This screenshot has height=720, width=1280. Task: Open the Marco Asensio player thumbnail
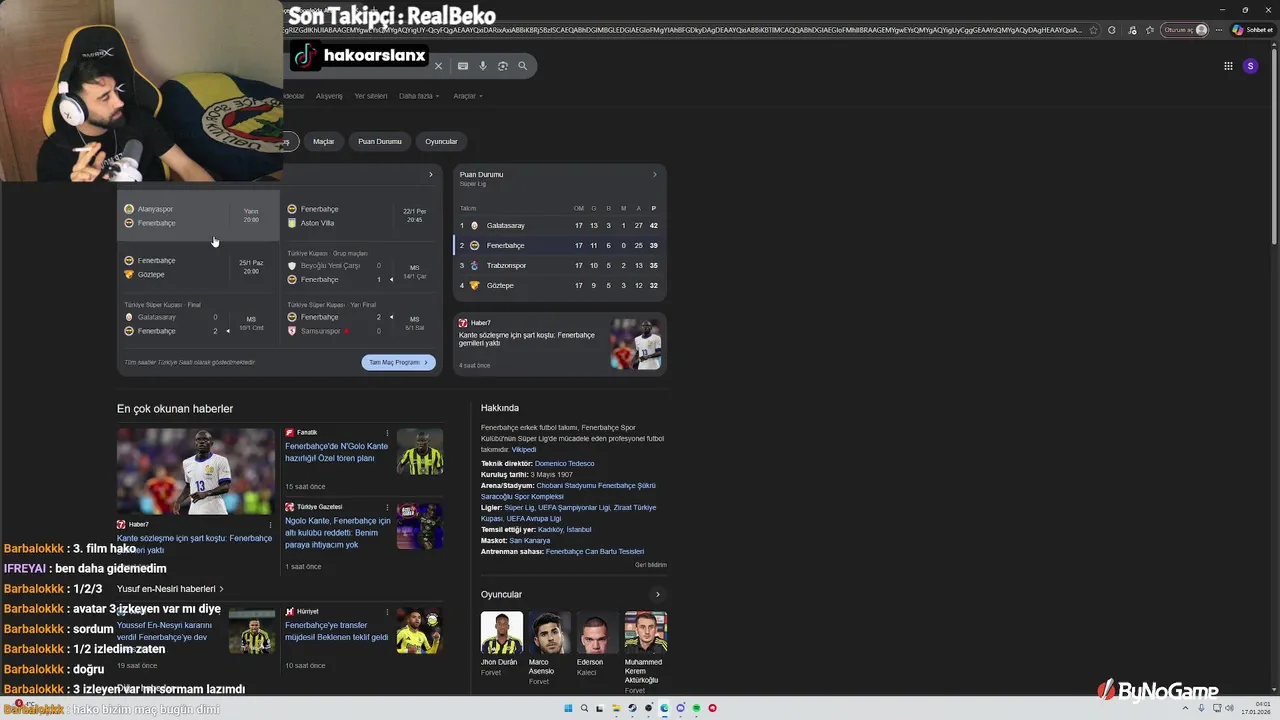[x=549, y=633]
